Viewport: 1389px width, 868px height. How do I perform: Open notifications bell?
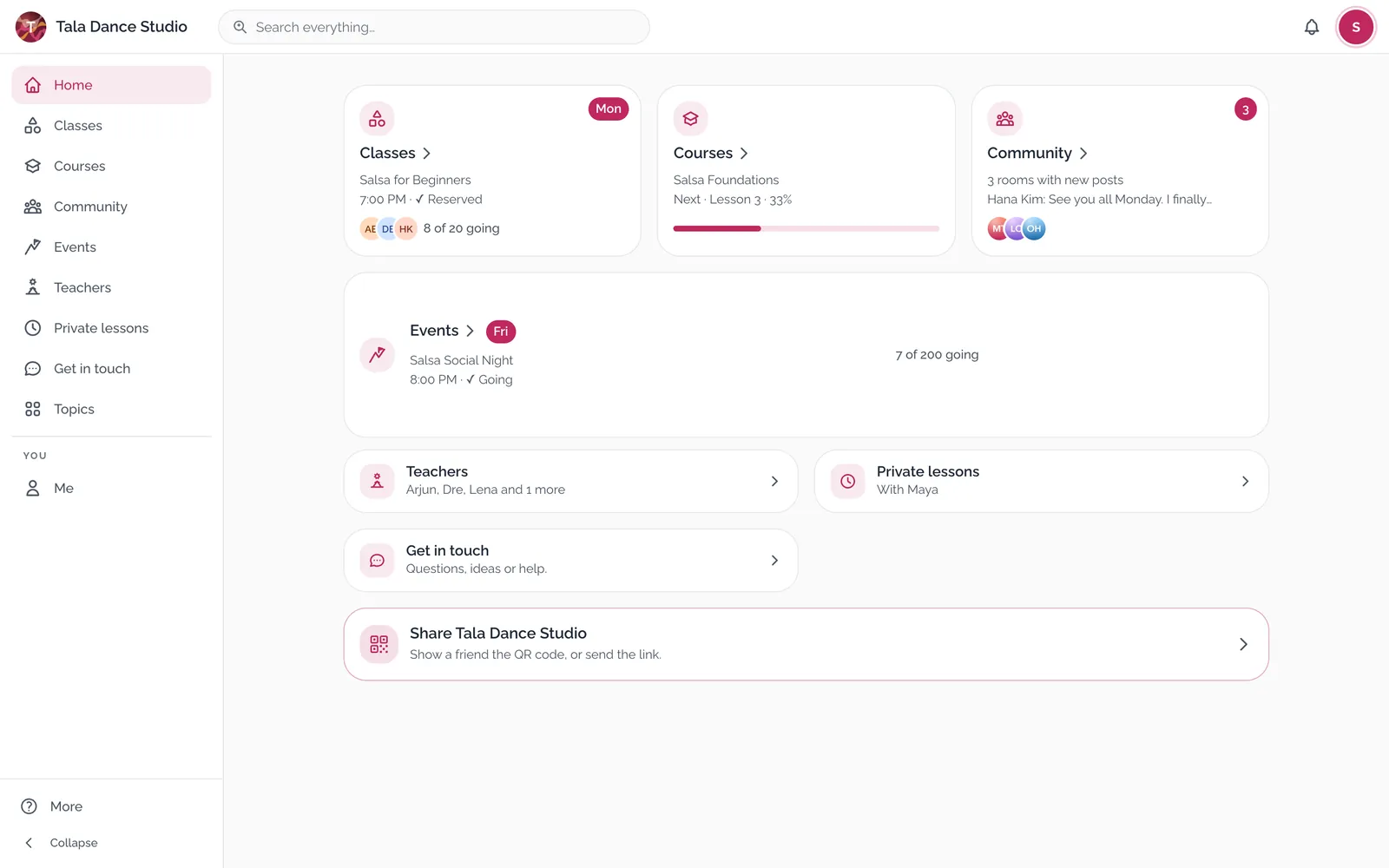[x=1312, y=27]
